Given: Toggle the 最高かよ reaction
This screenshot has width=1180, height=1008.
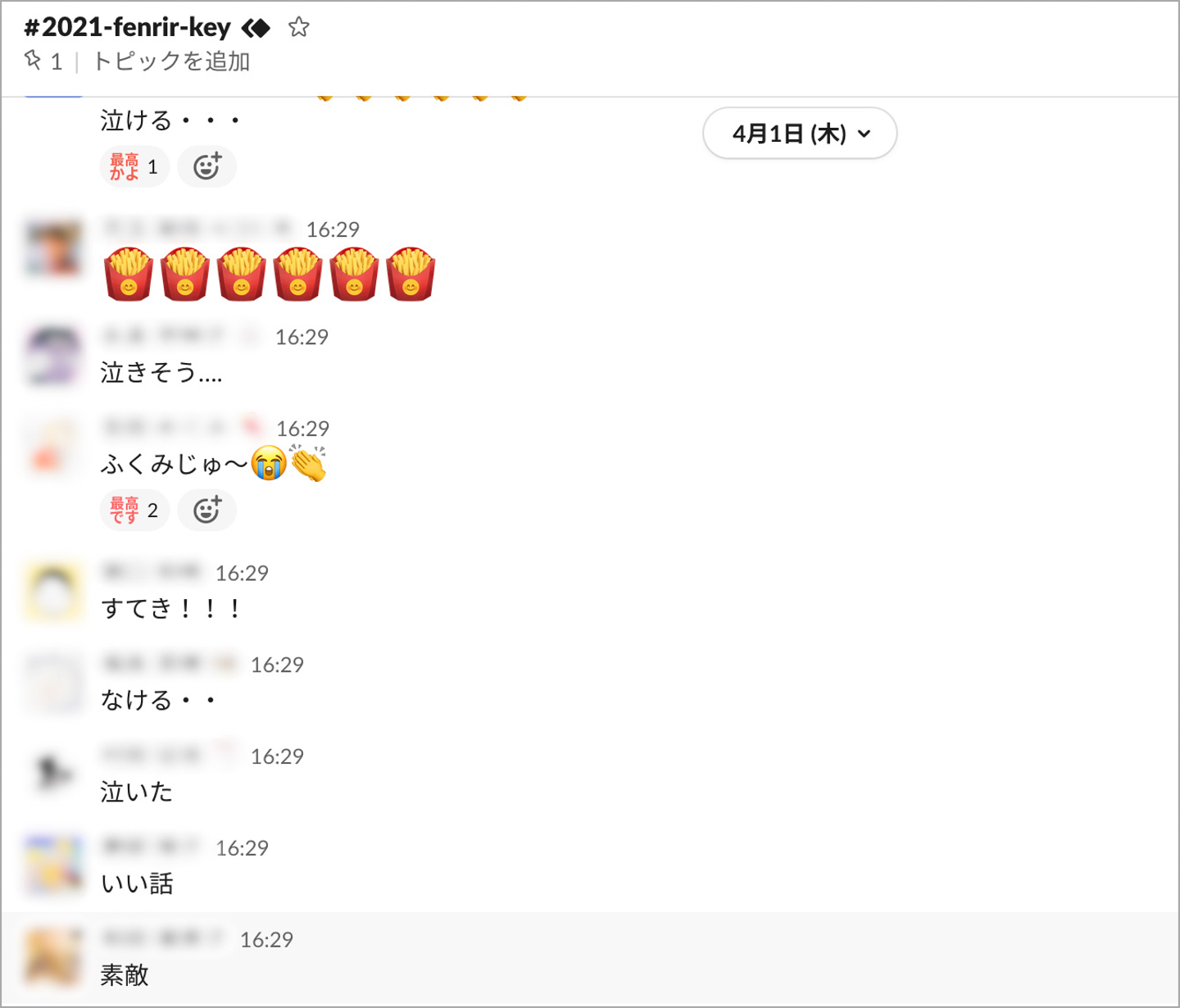Looking at the screenshot, I should 134,167.
